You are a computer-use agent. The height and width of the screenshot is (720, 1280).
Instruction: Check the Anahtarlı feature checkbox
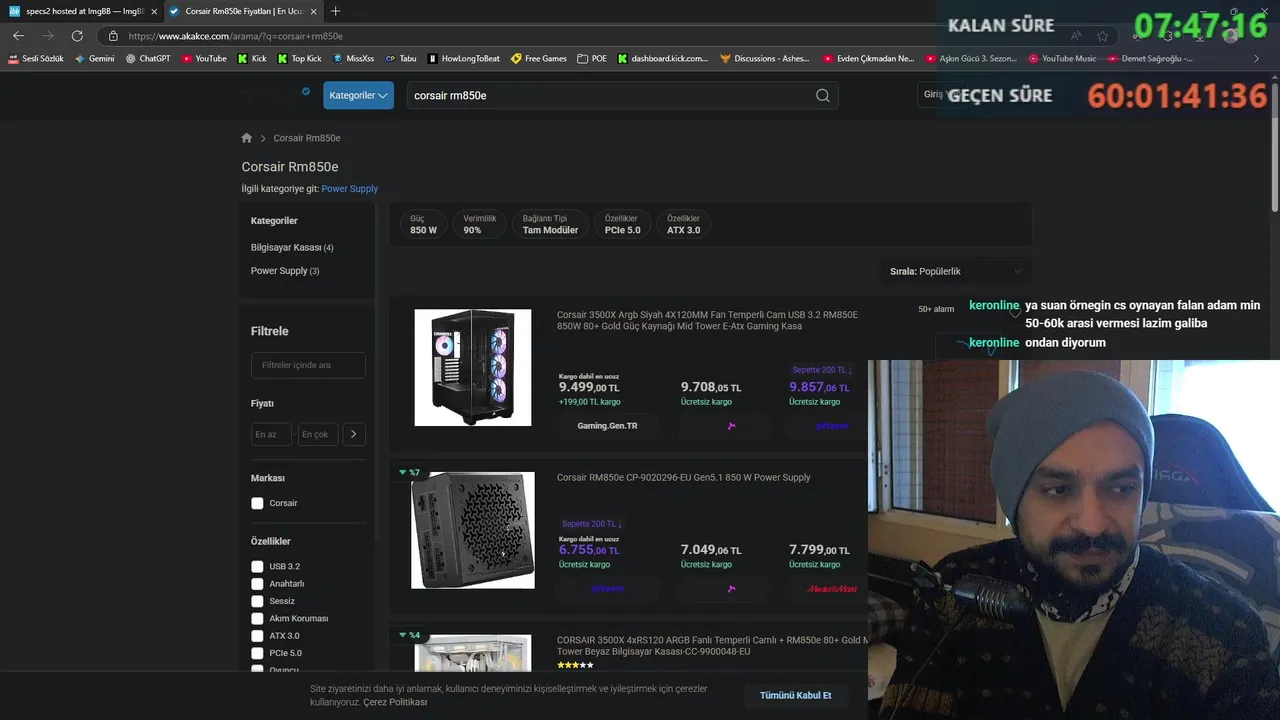[x=257, y=584]
